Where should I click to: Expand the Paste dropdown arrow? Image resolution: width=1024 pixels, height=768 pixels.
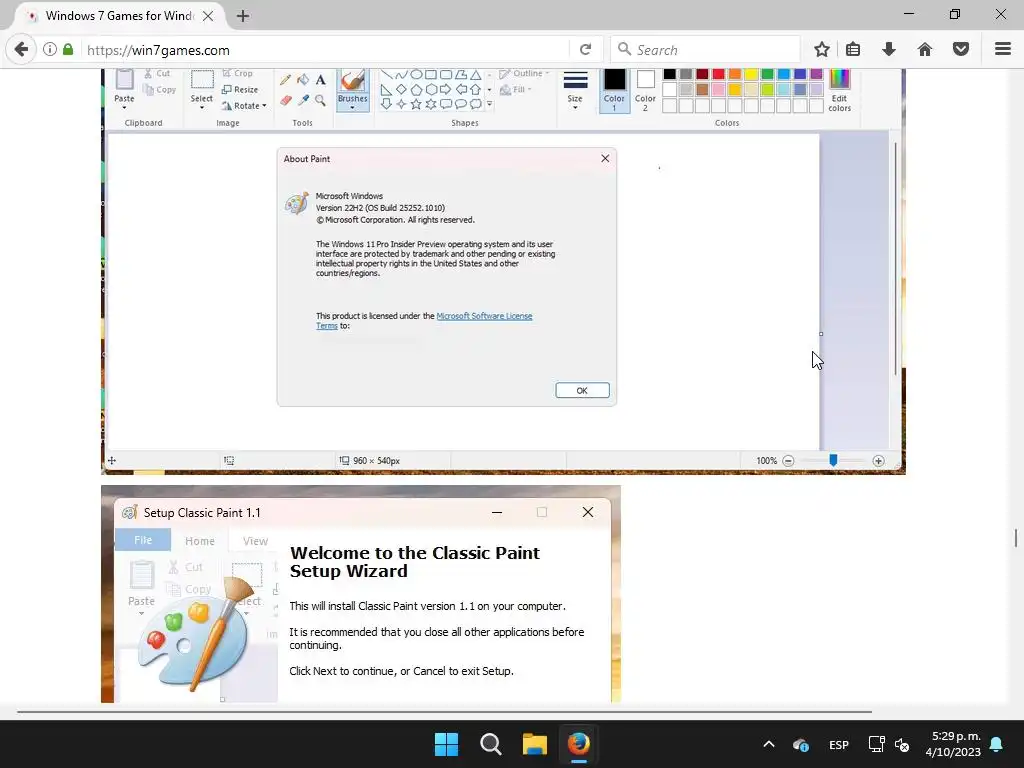(x=124, y=108)
